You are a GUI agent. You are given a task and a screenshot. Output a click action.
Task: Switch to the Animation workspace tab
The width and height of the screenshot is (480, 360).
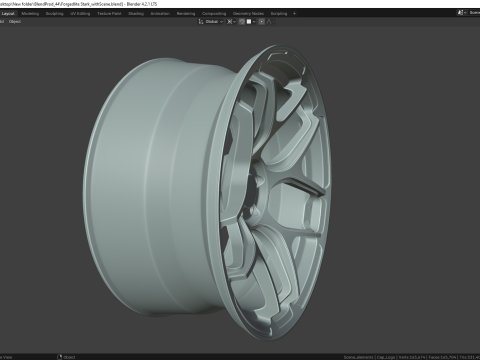[160, 14]
